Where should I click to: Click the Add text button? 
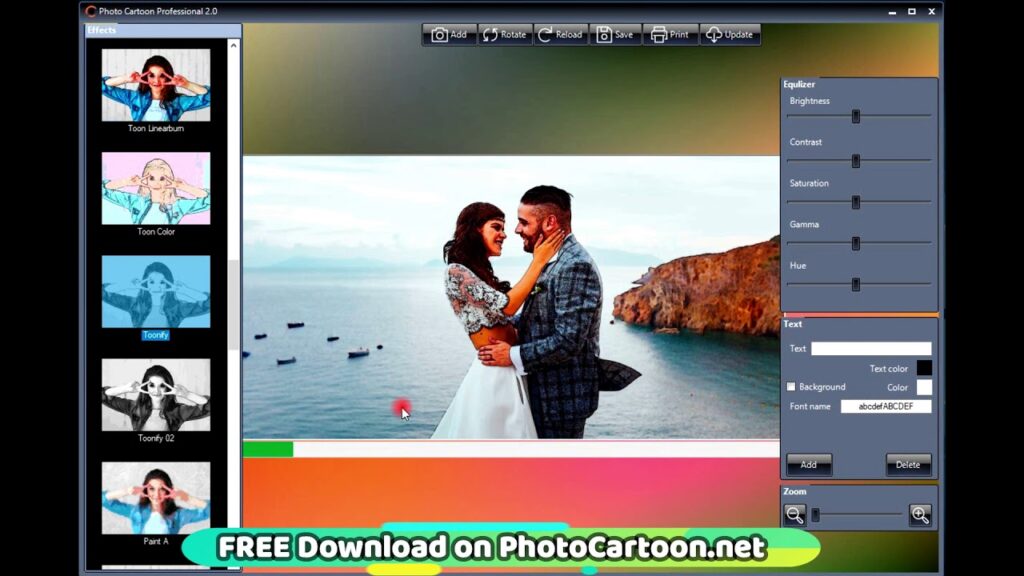[808, 464]
